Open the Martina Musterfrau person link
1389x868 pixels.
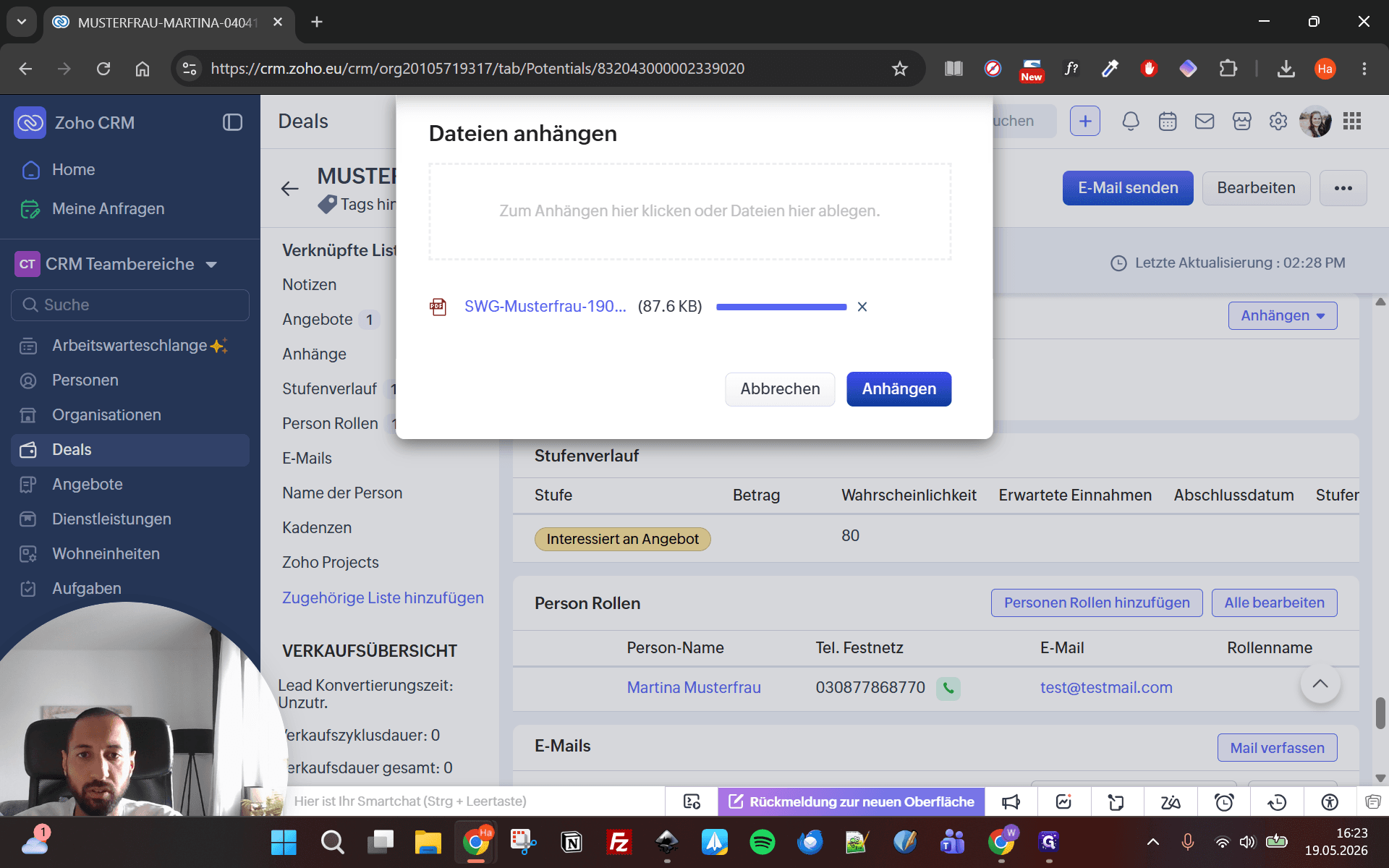[x=694, y=688]
